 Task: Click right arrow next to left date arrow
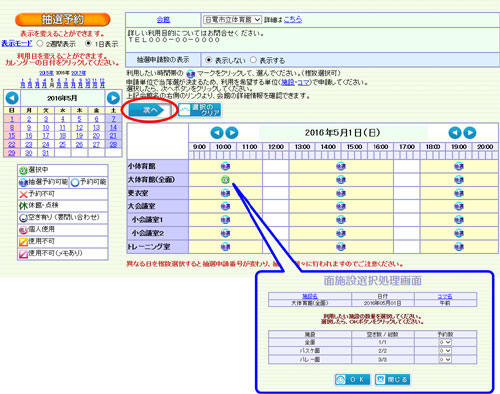point(232,133)
